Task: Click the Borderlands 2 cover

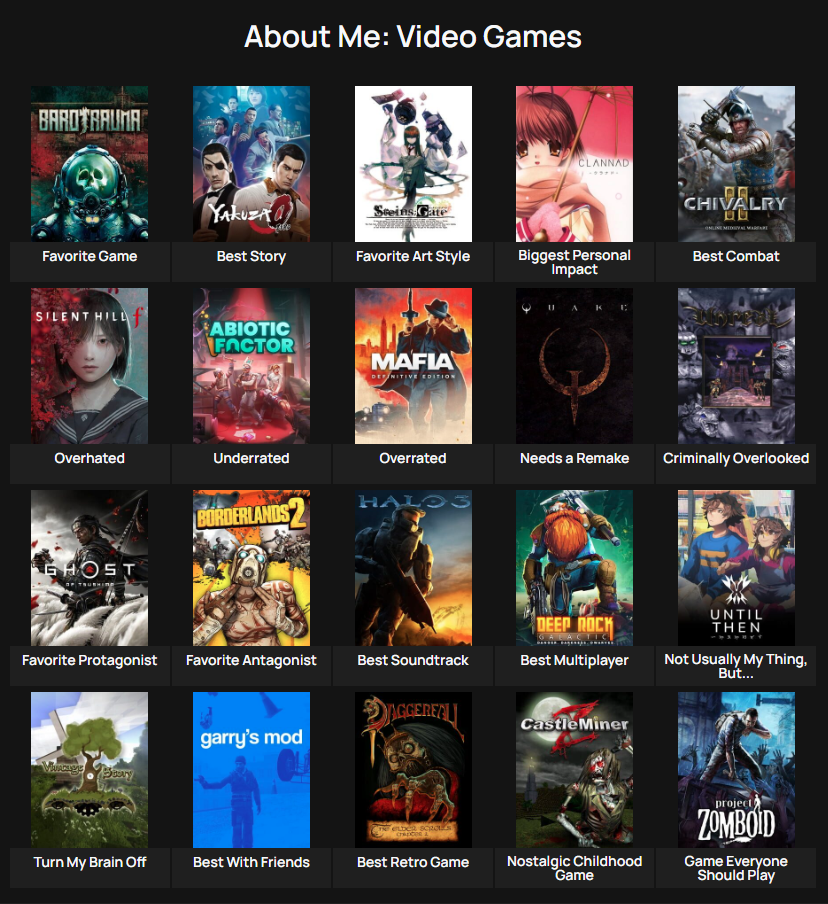Action: tap(251, 568)
